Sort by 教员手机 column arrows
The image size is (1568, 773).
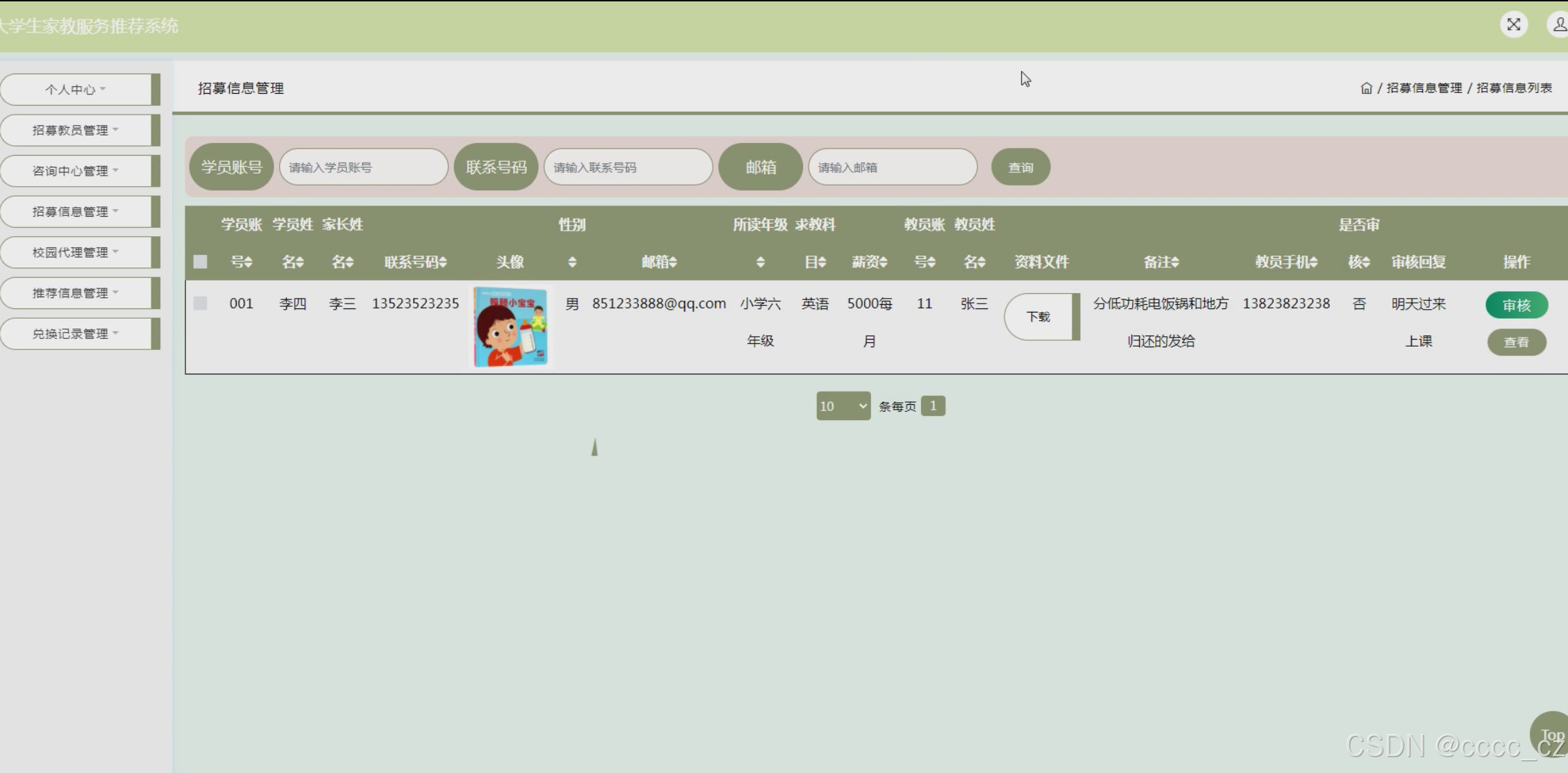point(1314,263)
